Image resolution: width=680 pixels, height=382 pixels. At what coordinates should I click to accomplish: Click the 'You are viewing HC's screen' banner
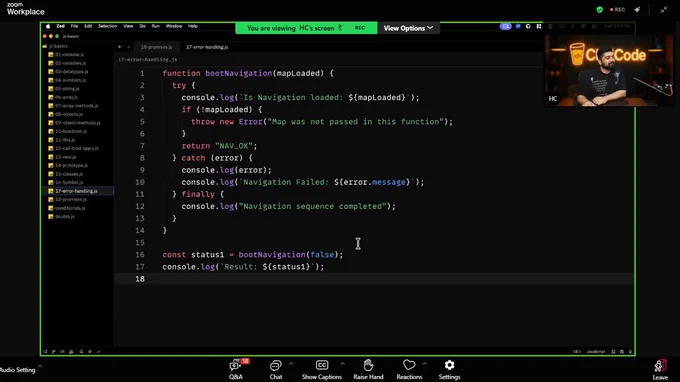click(x=306, y=28)
